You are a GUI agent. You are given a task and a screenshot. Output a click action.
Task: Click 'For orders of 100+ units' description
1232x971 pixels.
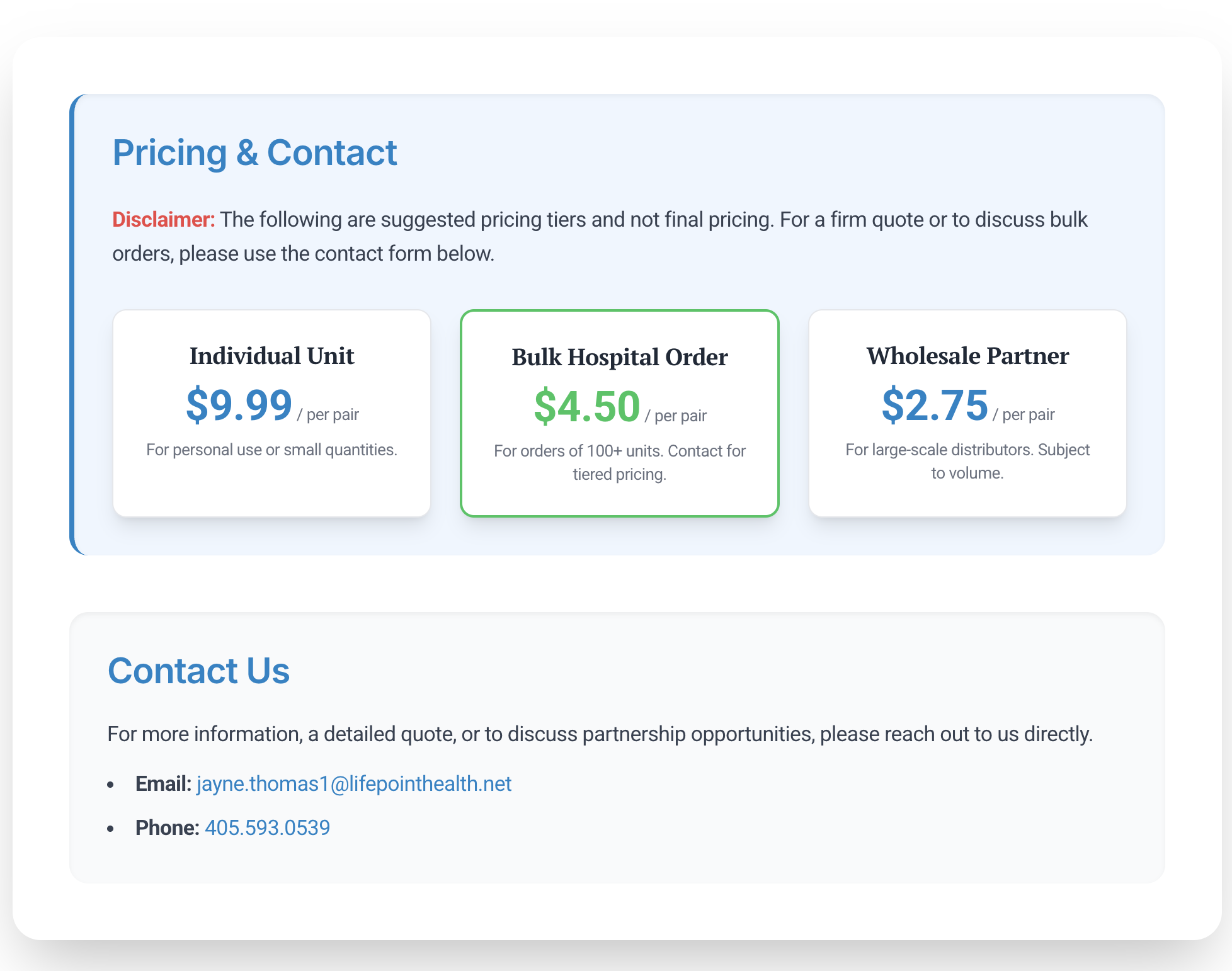click(619, 462)
